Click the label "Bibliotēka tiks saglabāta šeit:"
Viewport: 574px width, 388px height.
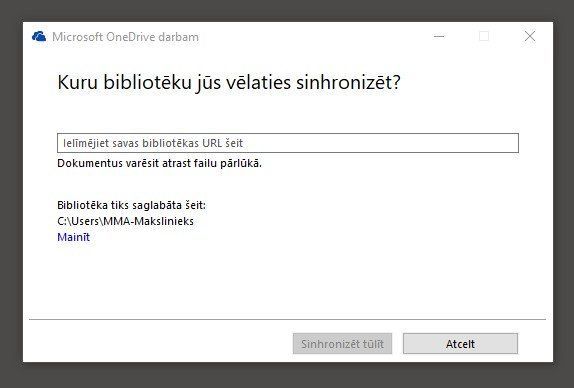[x=131, y=205]
